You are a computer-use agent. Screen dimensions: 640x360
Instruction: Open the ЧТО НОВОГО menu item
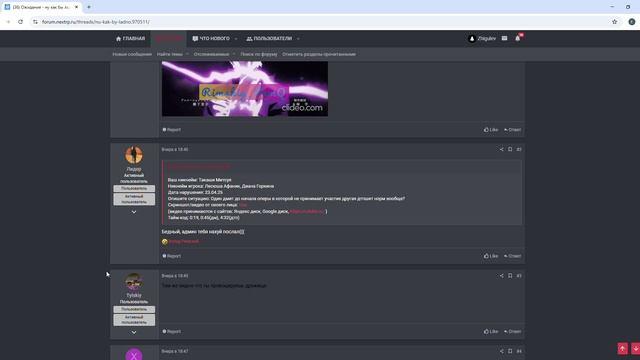[x=211, y=39]
